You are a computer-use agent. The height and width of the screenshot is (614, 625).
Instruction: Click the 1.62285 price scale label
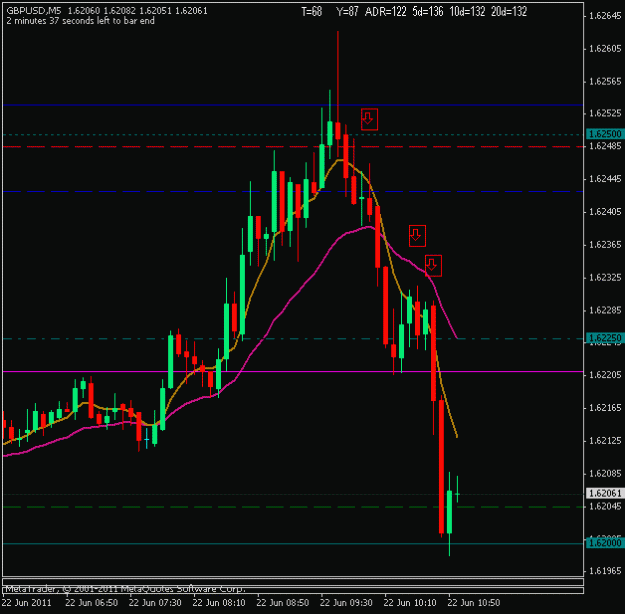coord(605,310)
